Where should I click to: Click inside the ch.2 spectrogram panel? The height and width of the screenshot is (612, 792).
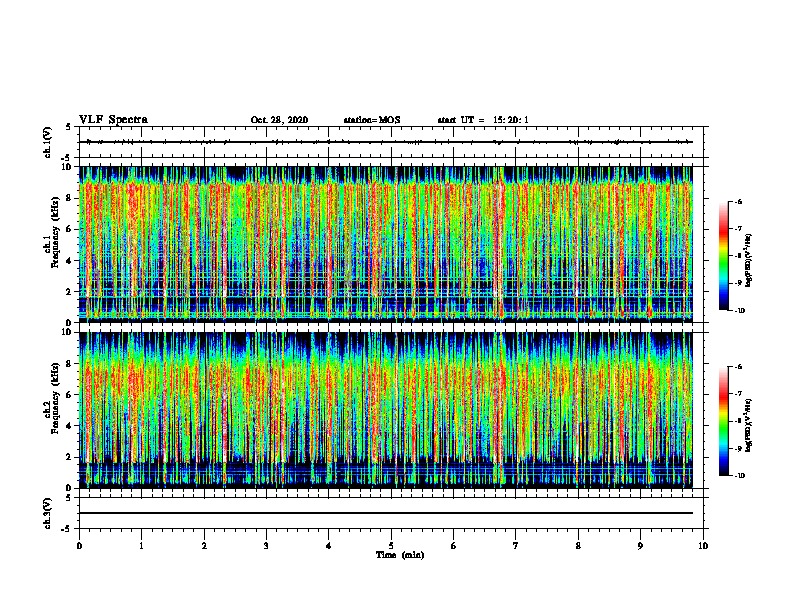pos(385,410)
